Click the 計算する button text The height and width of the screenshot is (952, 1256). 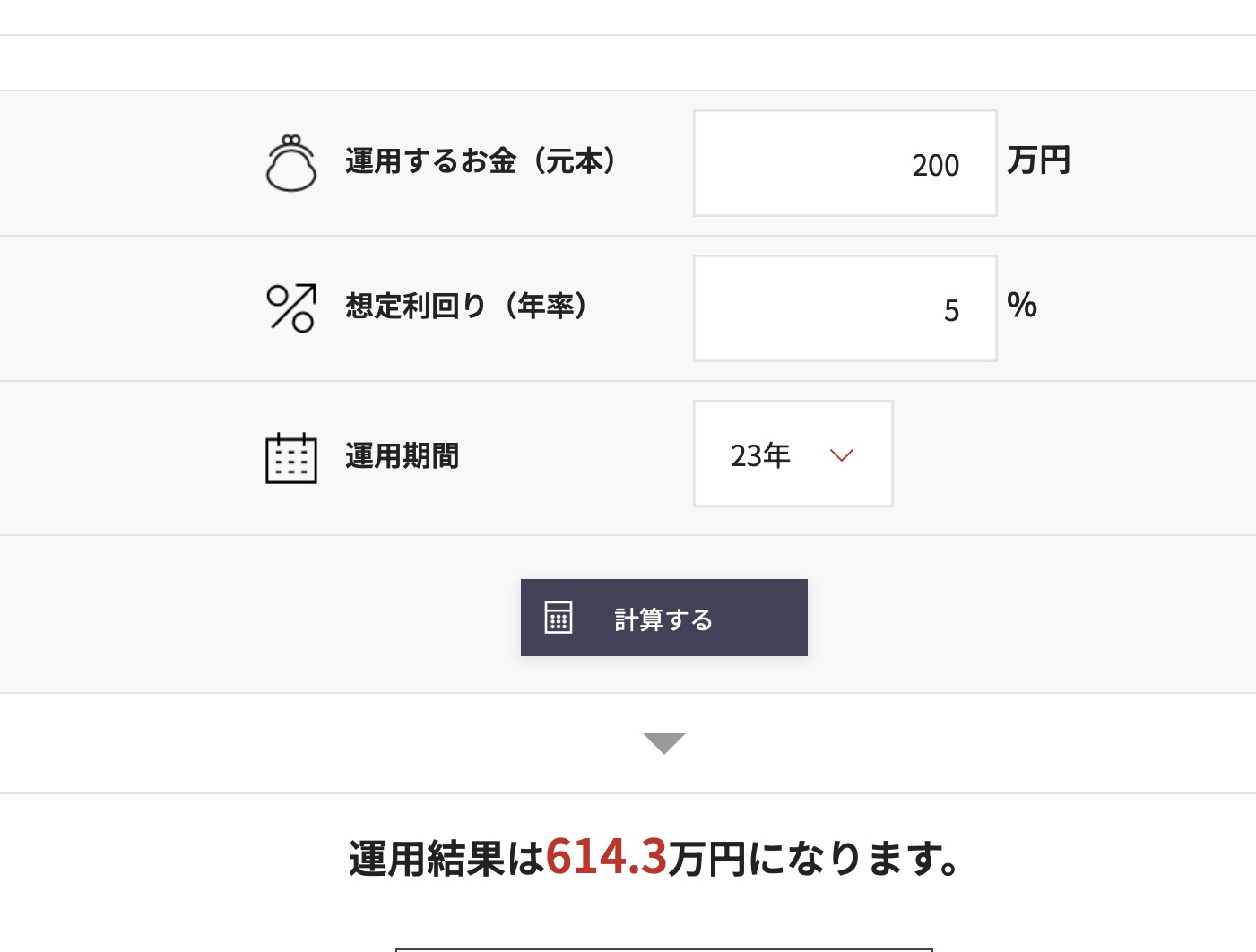663,619
